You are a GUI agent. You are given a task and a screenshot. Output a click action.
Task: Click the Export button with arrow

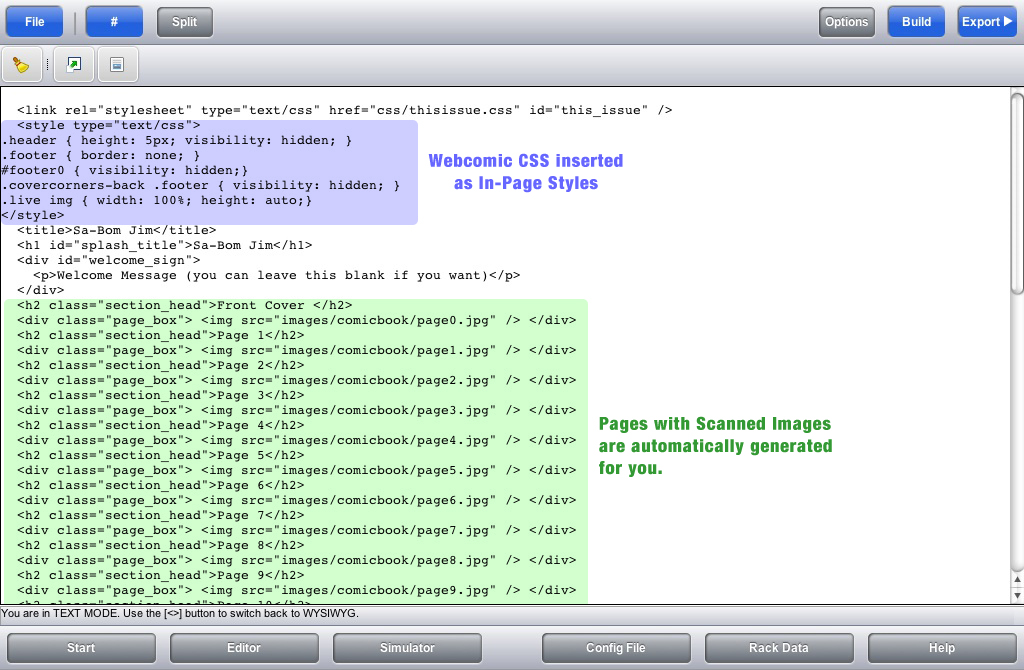point(987,22)
